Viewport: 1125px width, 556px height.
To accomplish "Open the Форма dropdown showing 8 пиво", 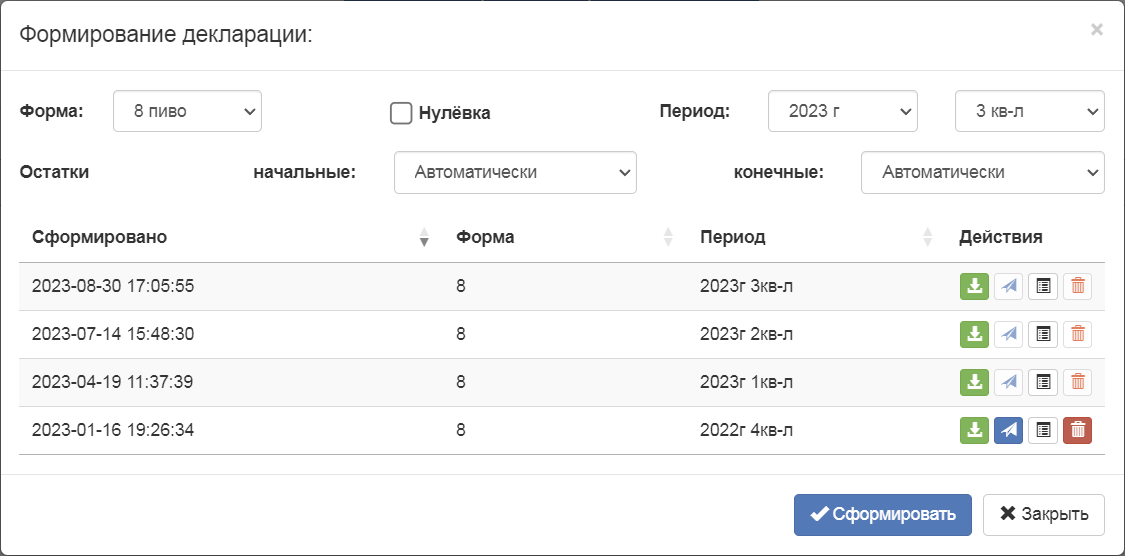I will point(187,111).
